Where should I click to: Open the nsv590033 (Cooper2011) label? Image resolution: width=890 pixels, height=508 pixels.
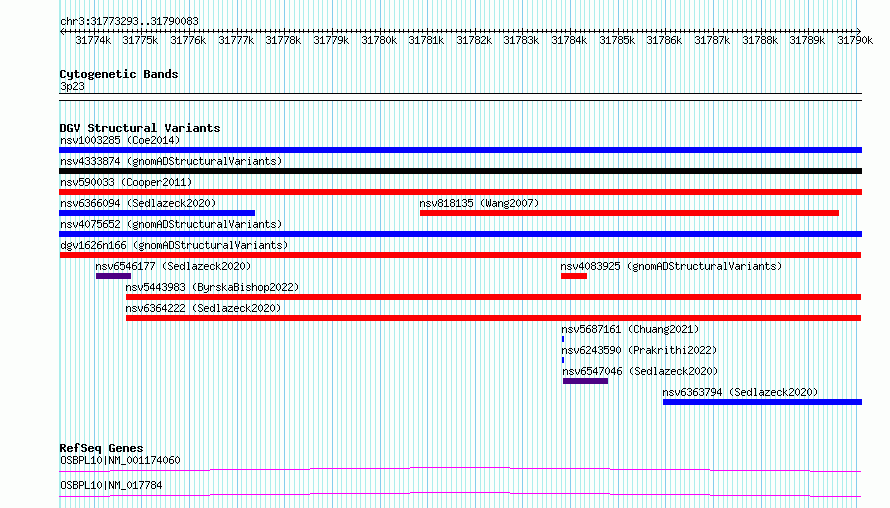[x=126, y=182]
